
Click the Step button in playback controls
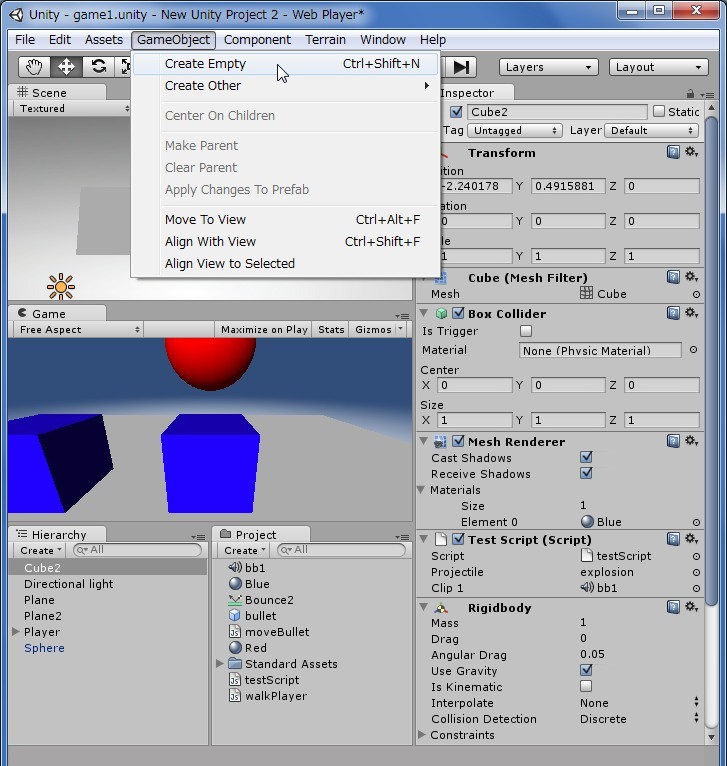pos(461,67)
